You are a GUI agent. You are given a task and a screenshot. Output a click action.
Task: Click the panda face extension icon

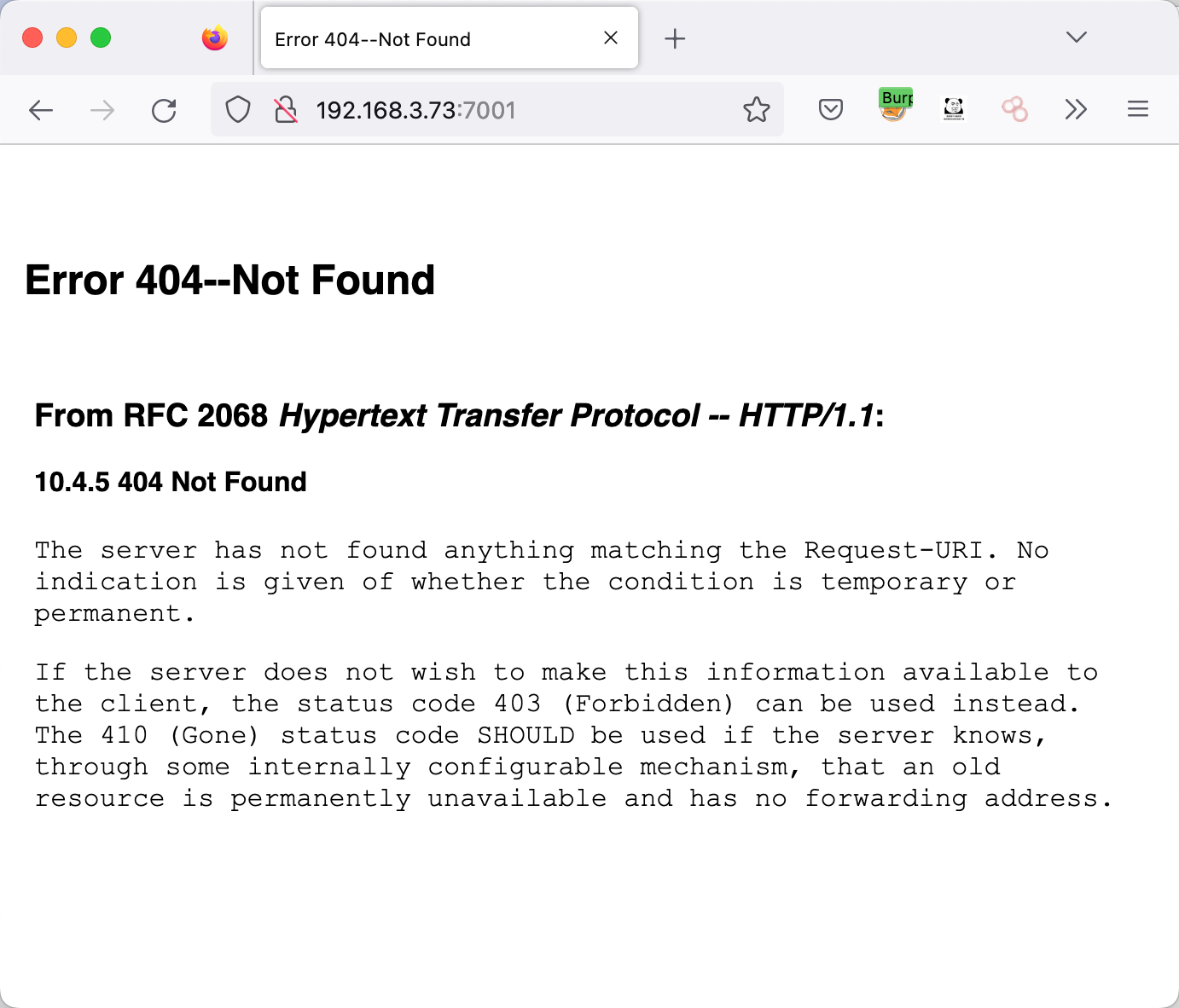tap(954, 109)
